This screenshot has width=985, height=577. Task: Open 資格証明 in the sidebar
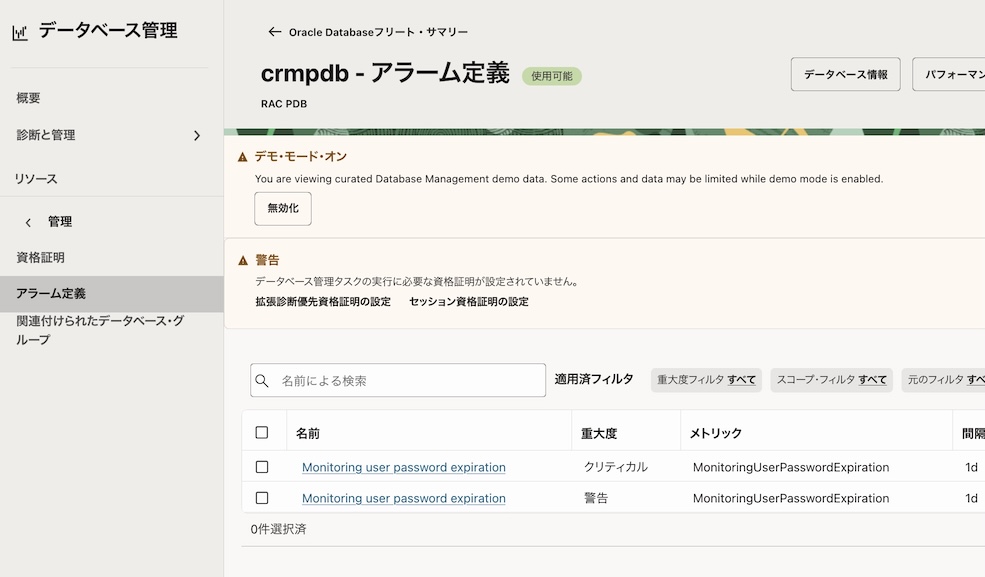[40, 257]
